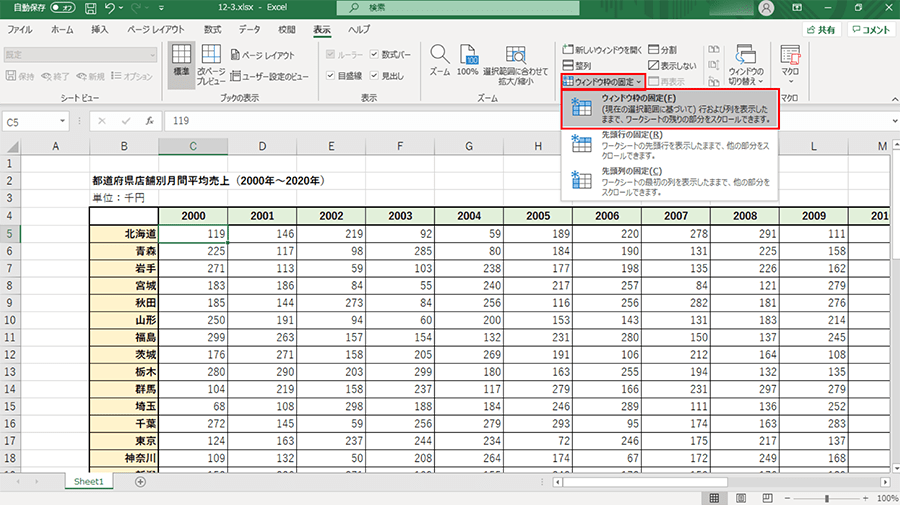
Task: Click the zoom slider handle in status bar
Action: click(x=827, y=499)
